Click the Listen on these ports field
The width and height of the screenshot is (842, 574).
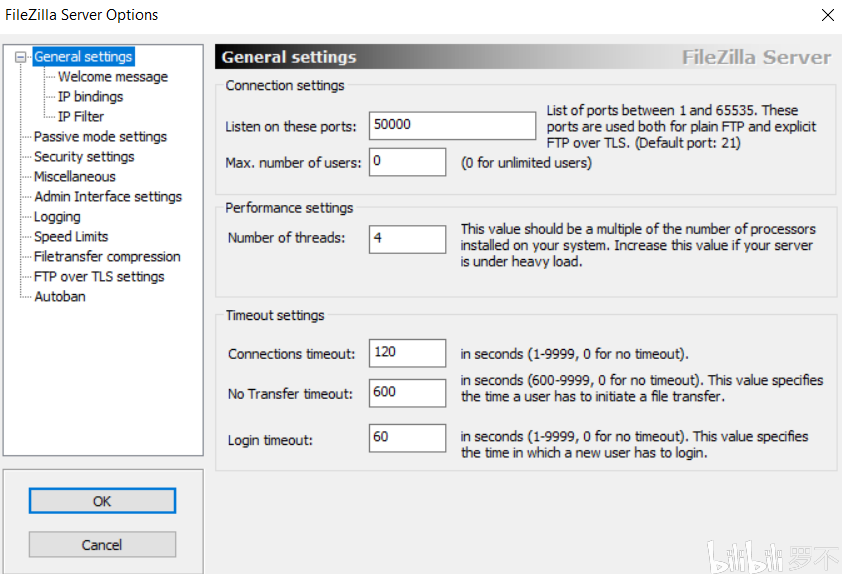(452, 126)
